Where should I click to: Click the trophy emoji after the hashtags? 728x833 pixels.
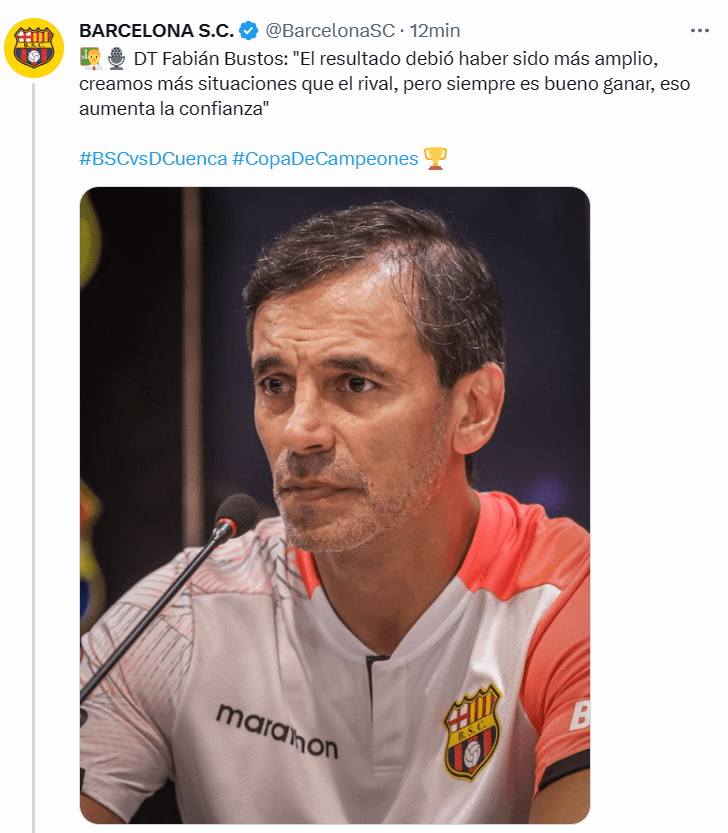[435, 158]
